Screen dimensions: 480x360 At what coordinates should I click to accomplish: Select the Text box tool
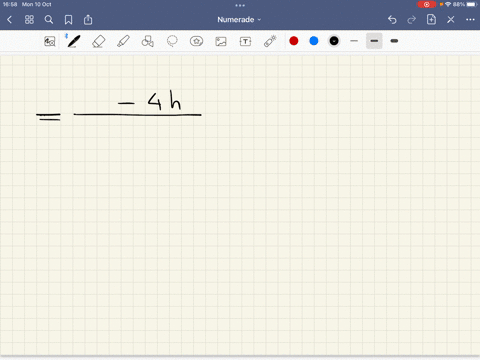245,41
